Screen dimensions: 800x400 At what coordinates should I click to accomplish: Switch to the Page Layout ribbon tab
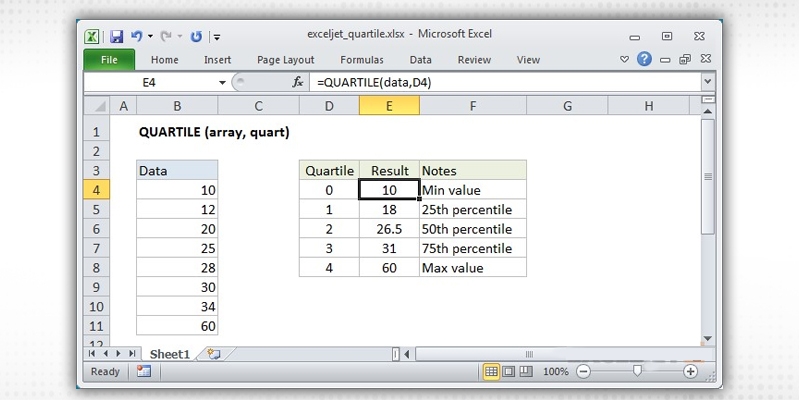click(285, 60)
